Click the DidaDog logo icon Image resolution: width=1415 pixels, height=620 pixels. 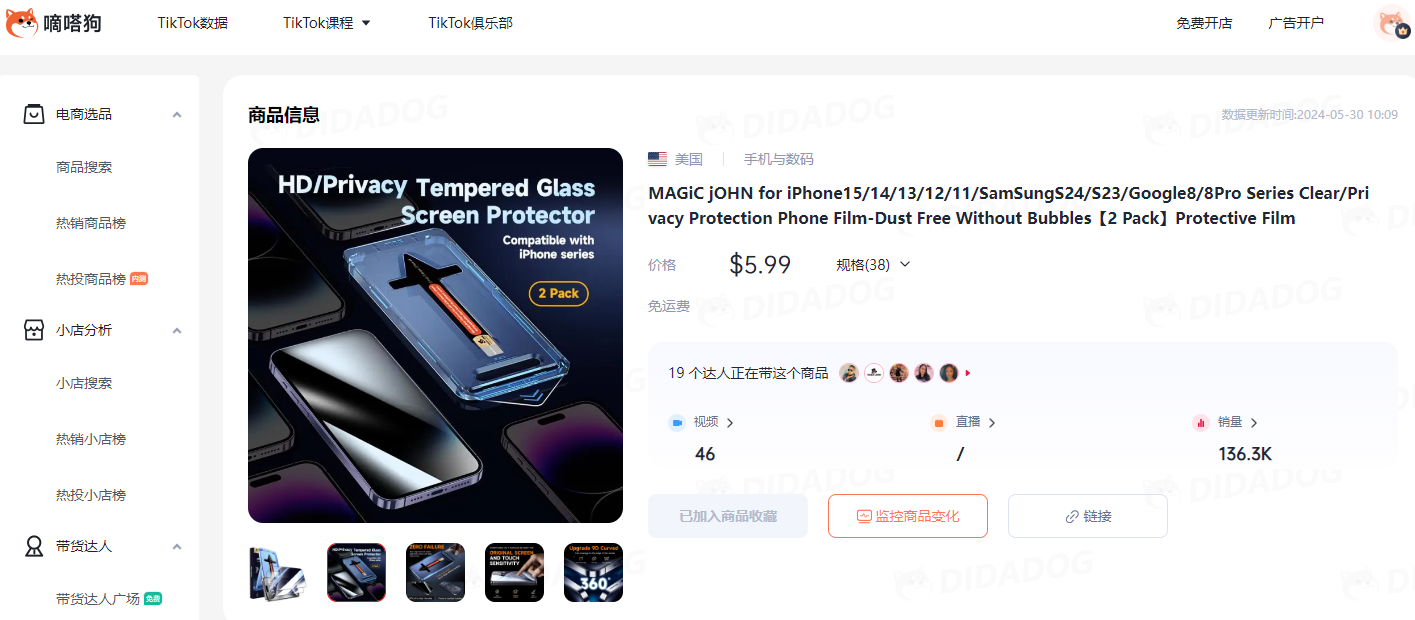[22, 23]
